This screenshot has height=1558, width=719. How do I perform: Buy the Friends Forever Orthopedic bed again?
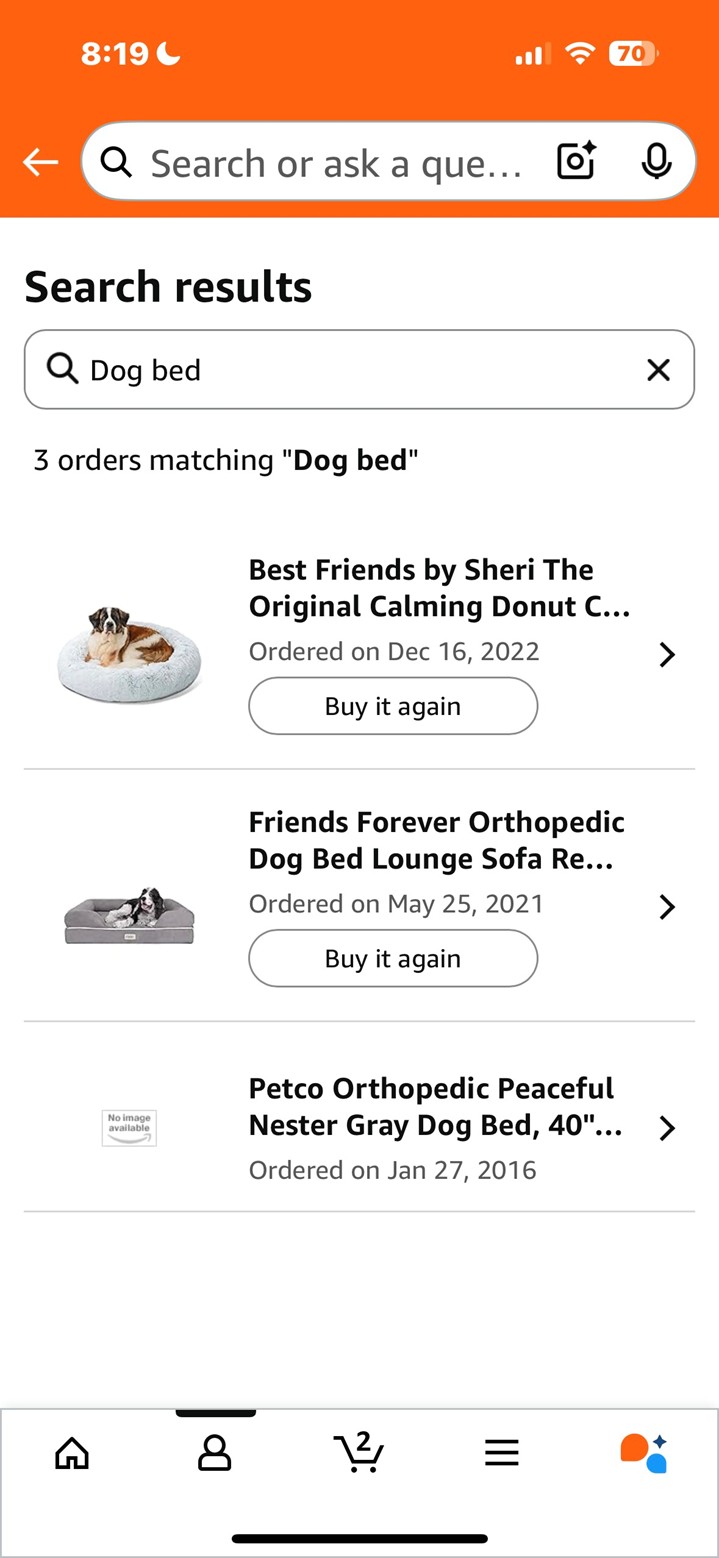[393, 958]
